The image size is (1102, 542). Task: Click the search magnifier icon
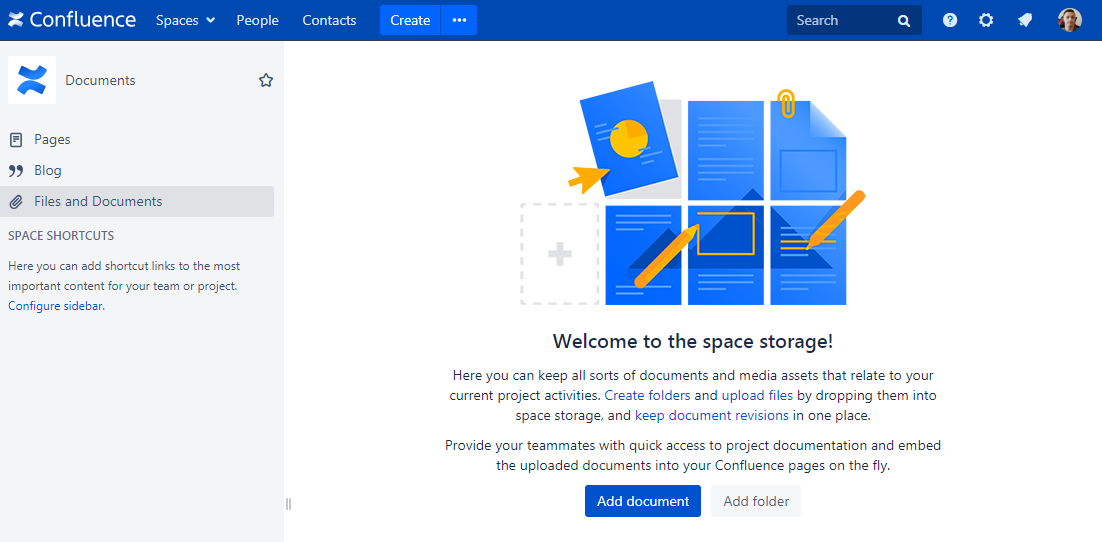(x=904, y=20)
